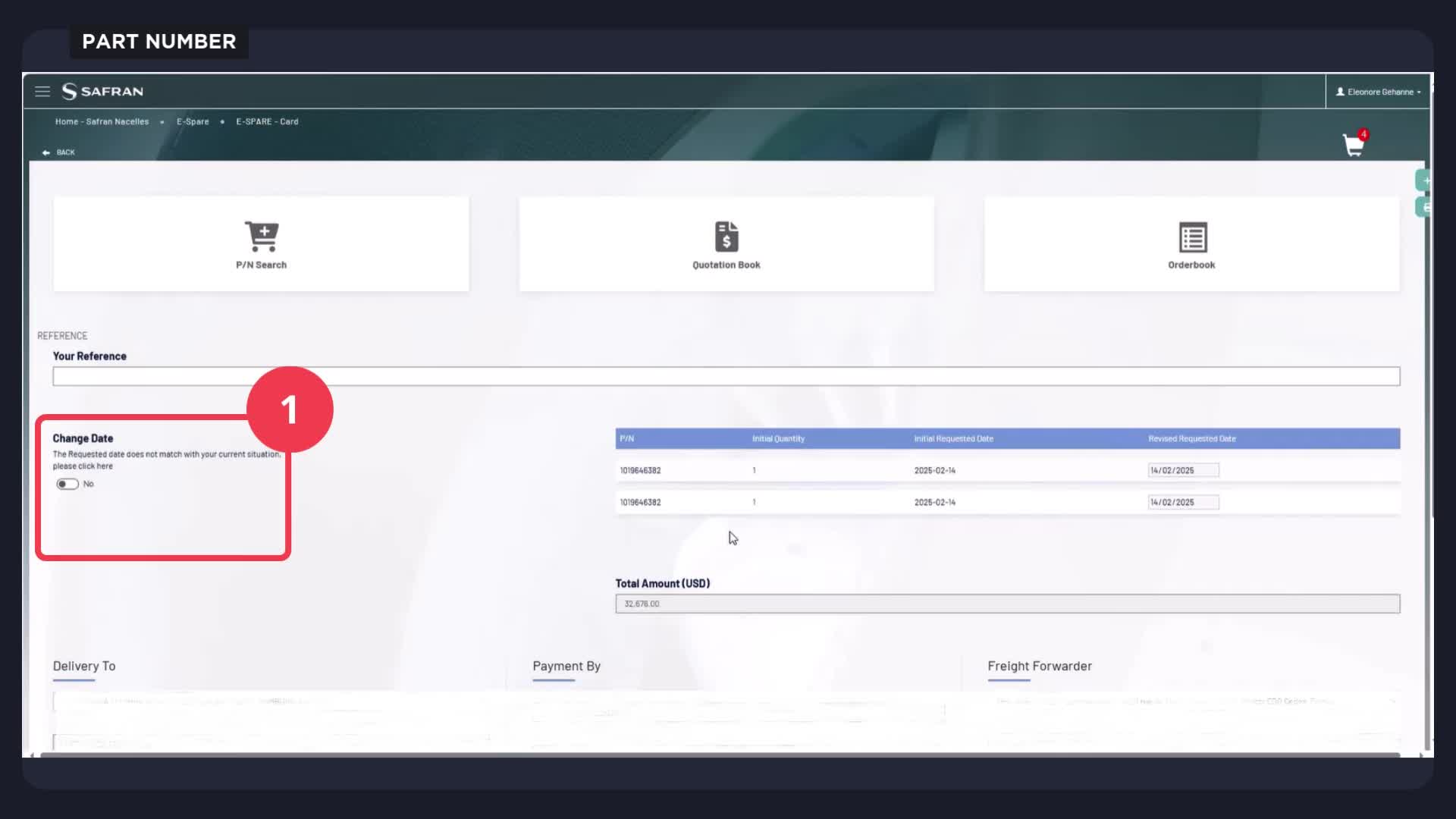Click the horizontal scrollbar at bottom
The width and height of the screenshot is (1456, 819).
click(720, 755)
